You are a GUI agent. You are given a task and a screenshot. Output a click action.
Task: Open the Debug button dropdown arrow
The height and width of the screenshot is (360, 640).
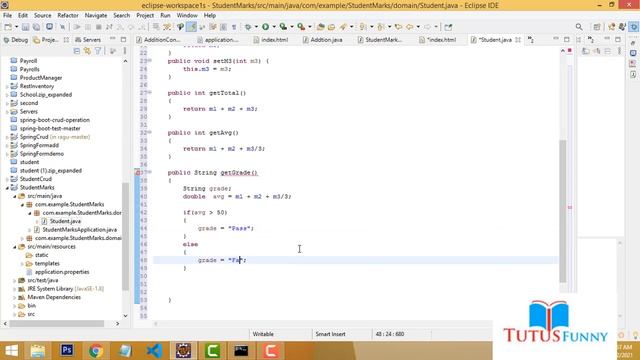click(256, 27)
